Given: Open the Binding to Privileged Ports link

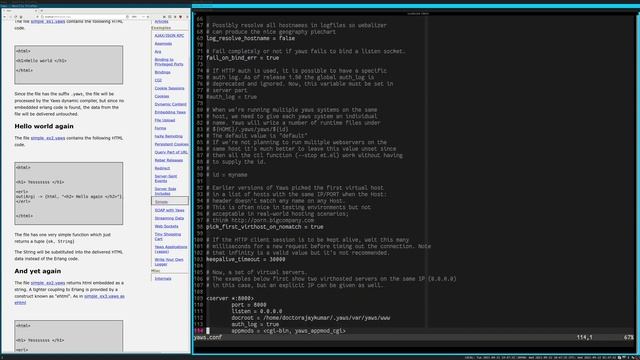Looking at the screenshot, I should pos(169,62).
